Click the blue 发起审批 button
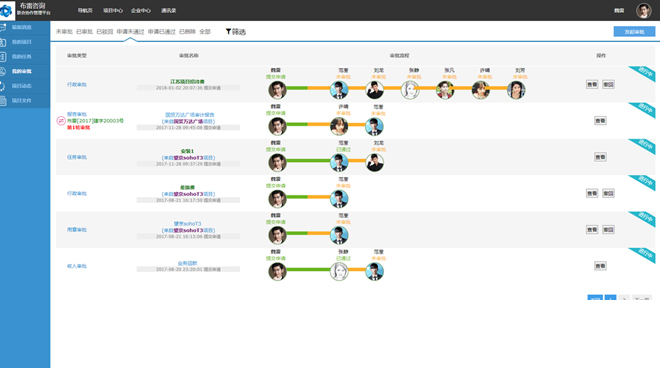660x368 pixels. pos(634,32)
